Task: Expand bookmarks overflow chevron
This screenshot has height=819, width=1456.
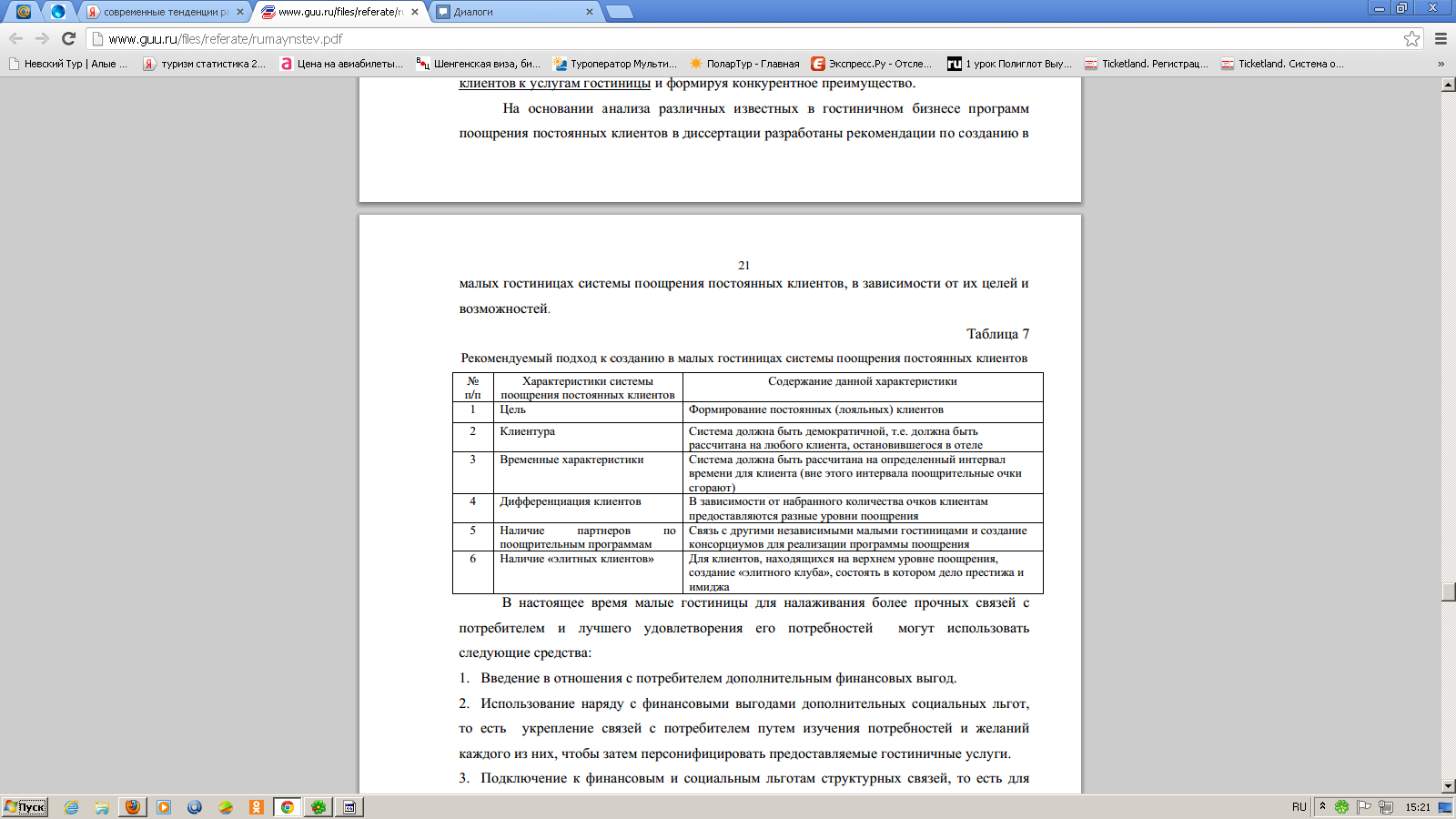Action: [1441, 64]
